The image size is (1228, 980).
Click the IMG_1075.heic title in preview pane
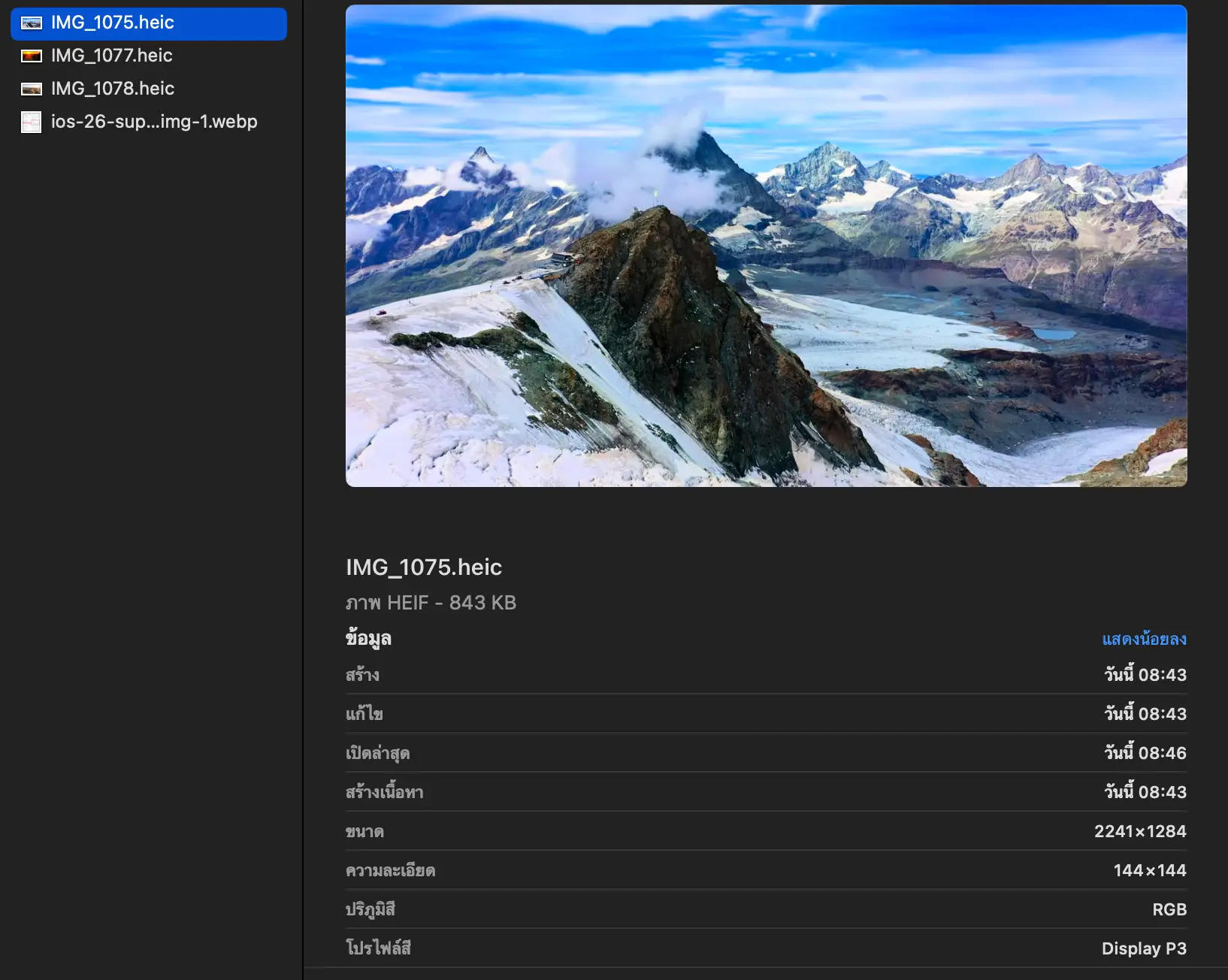(423, 567)
